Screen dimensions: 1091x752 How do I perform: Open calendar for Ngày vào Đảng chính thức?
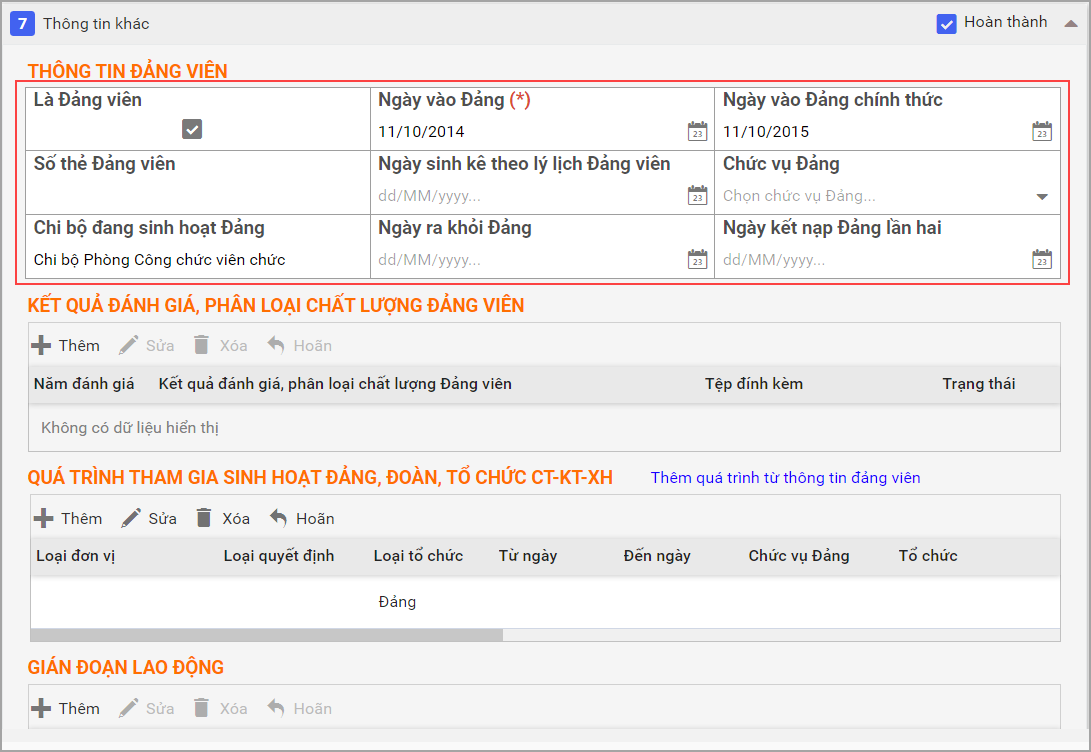pos(1042,131)
